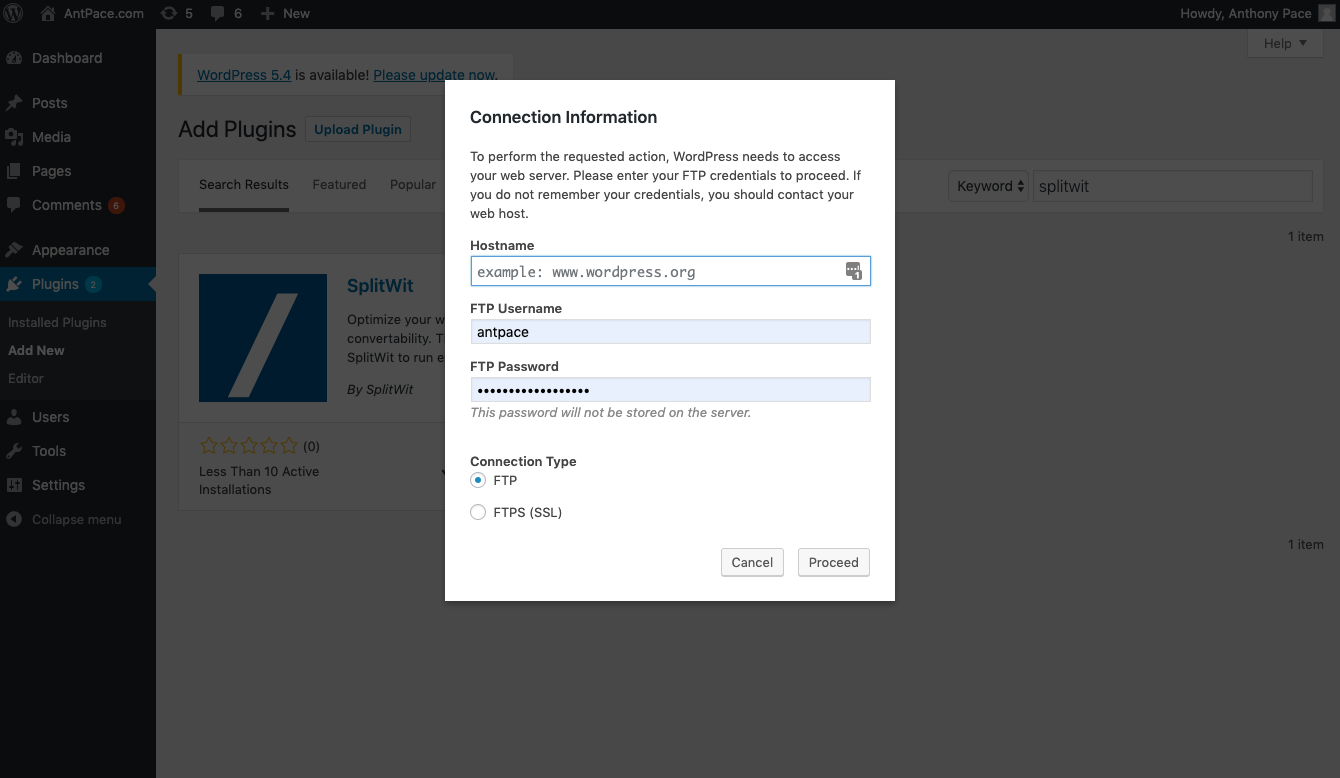The height and width of the screenshot is (778, 1340).
Task: Click Proceed to submit FTP credentials
Action: pyautogui.click(x=834, y=562)
